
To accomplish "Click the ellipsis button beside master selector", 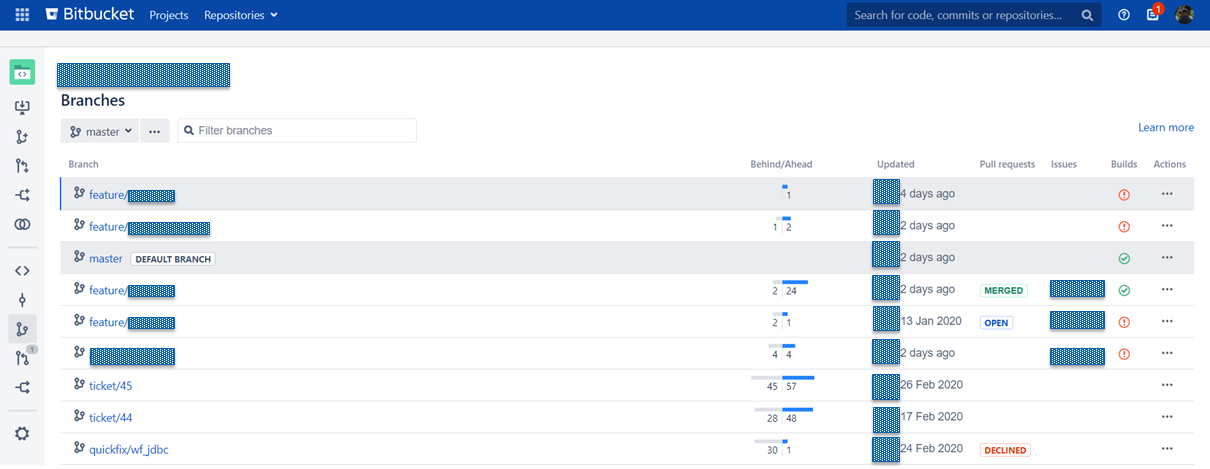I will point(154,131).
